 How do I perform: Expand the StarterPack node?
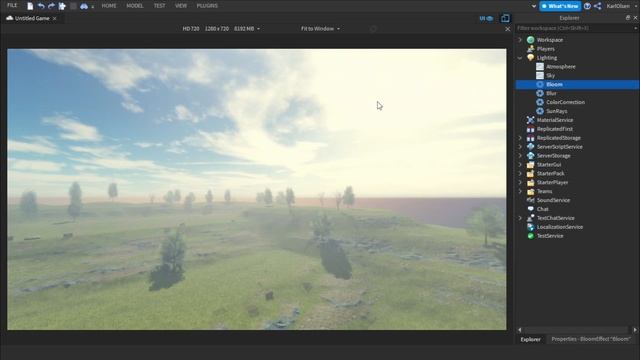tap(520, 173)
